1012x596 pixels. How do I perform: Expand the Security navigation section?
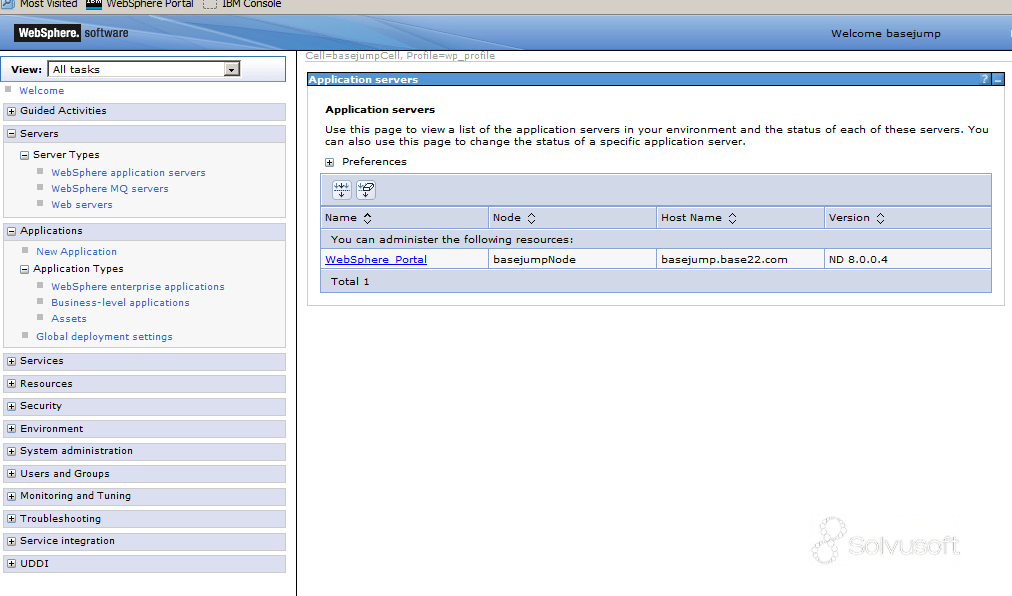click(12, 406)
